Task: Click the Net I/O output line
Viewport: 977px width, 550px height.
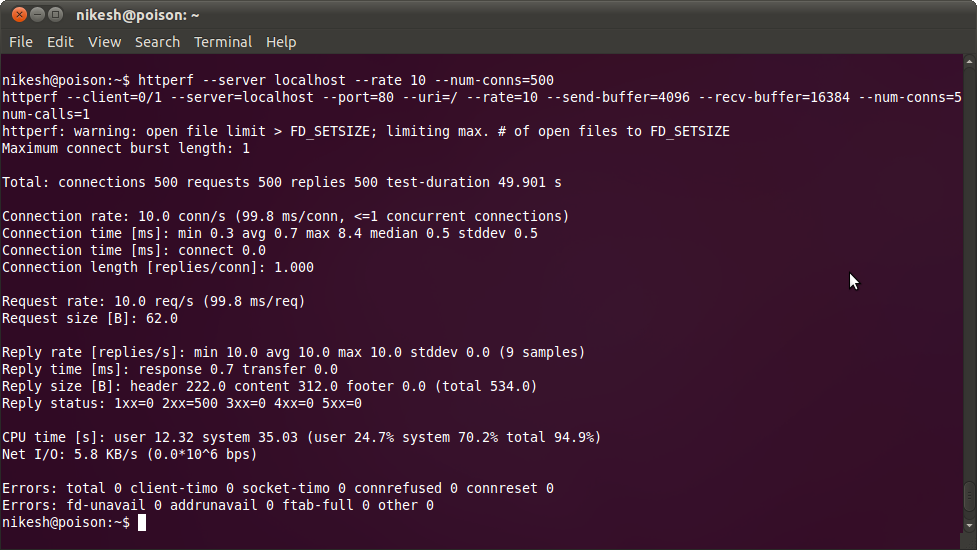Action: coord(130,455)
